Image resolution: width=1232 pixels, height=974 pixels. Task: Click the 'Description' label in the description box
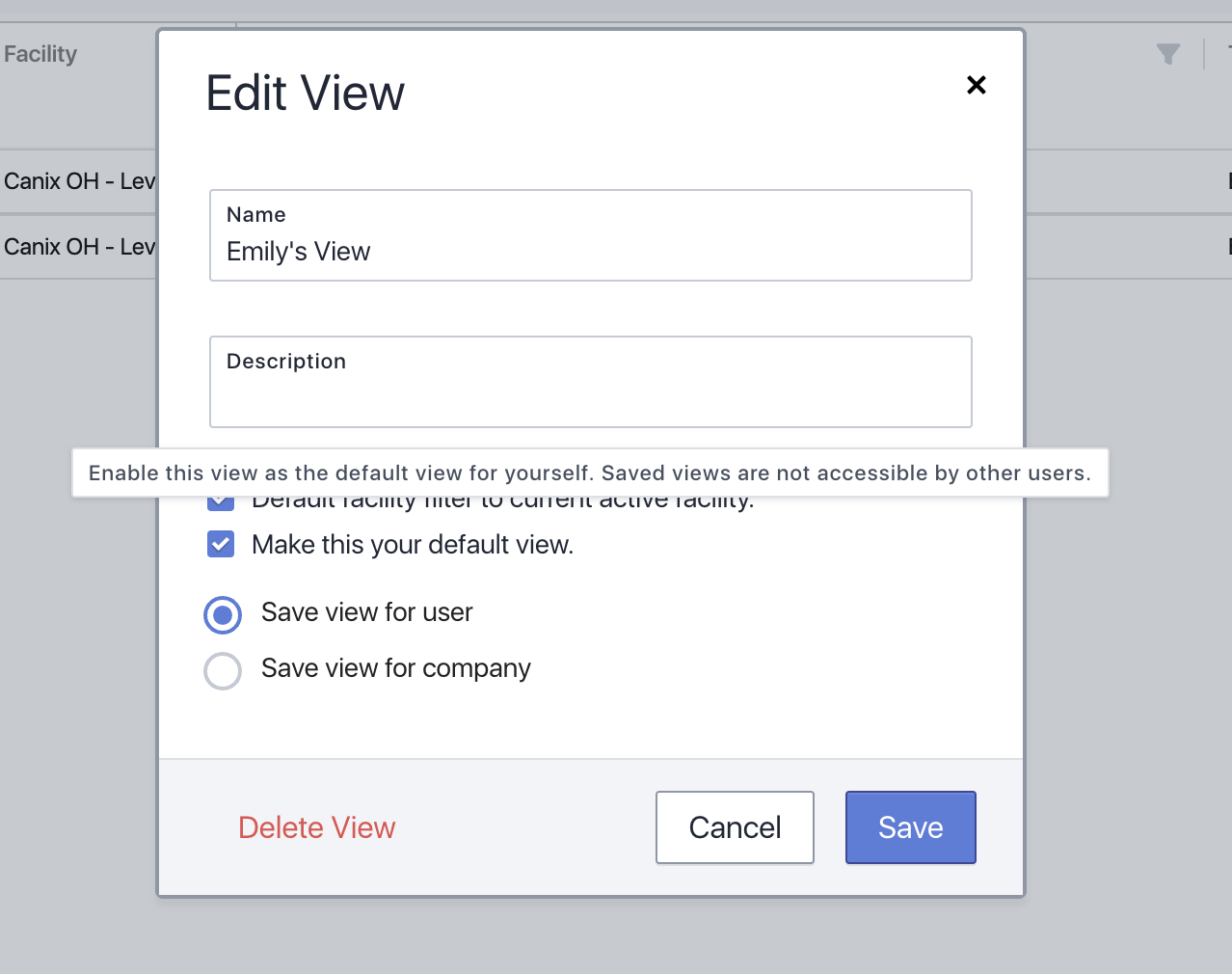[x=286, y=361]
